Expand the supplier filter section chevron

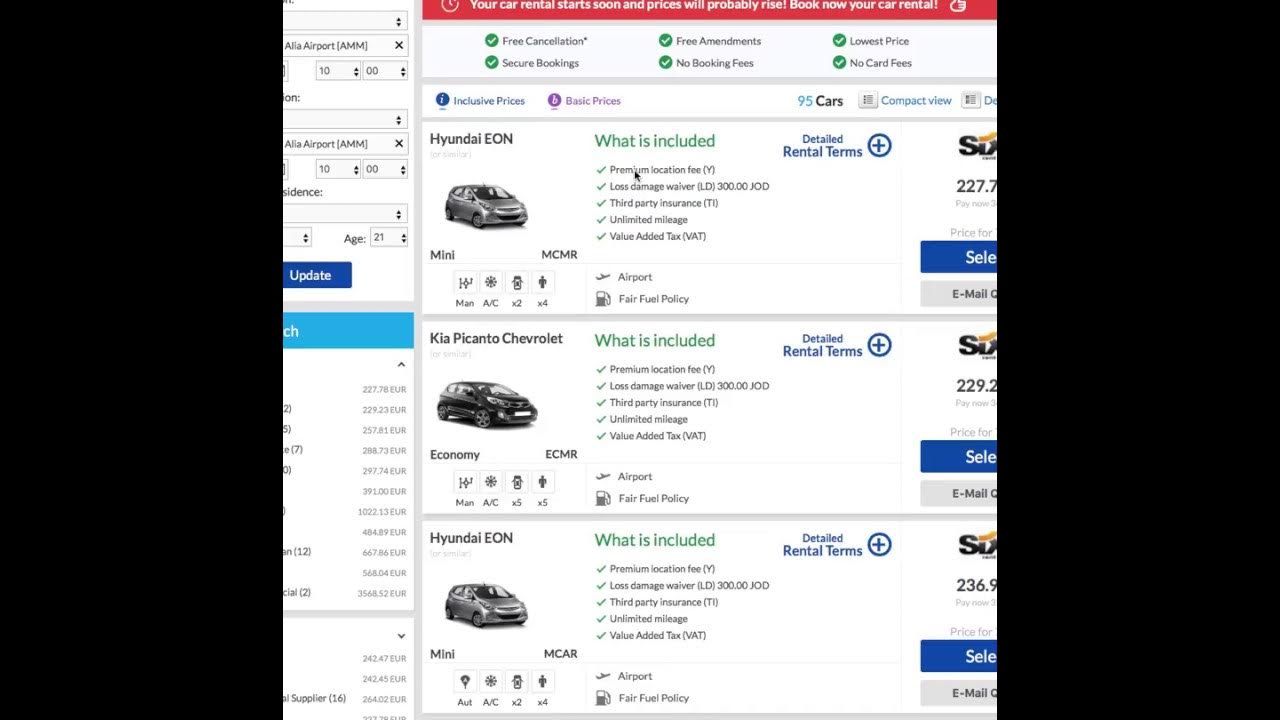[401, 636]
